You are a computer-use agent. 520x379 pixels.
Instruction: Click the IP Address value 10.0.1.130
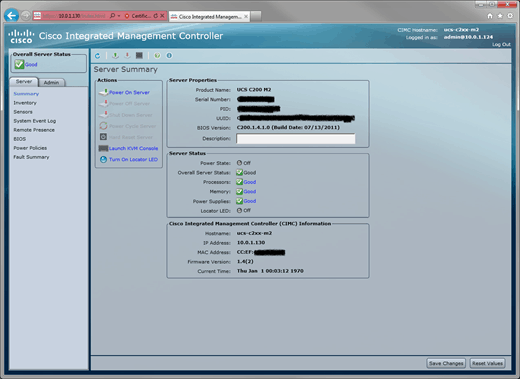point(251,242)
